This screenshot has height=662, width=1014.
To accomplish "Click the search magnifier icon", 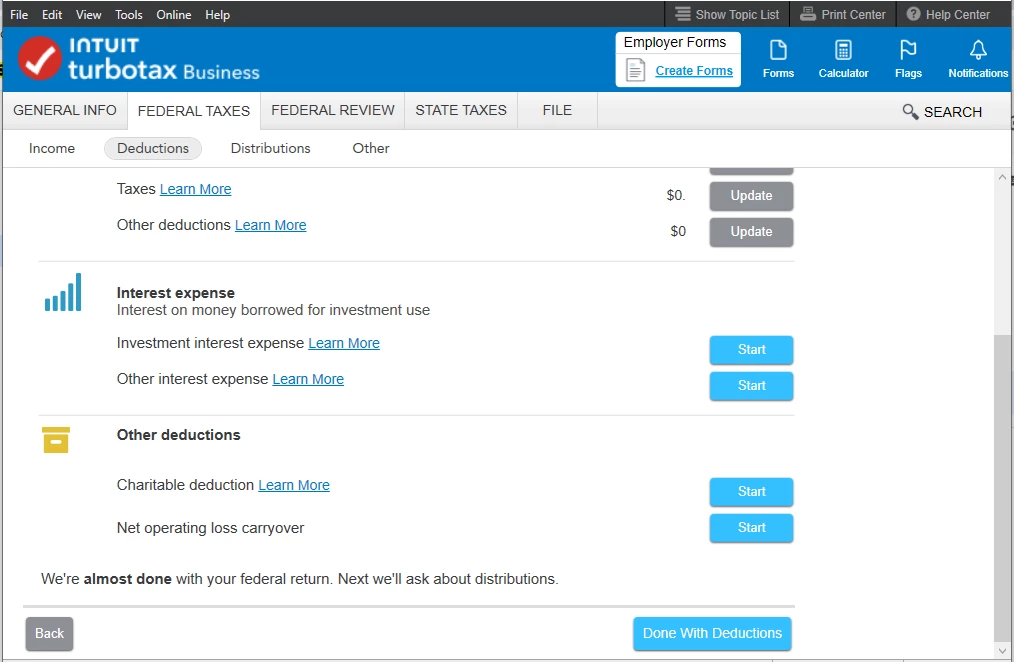I will [x=910, y=112].
